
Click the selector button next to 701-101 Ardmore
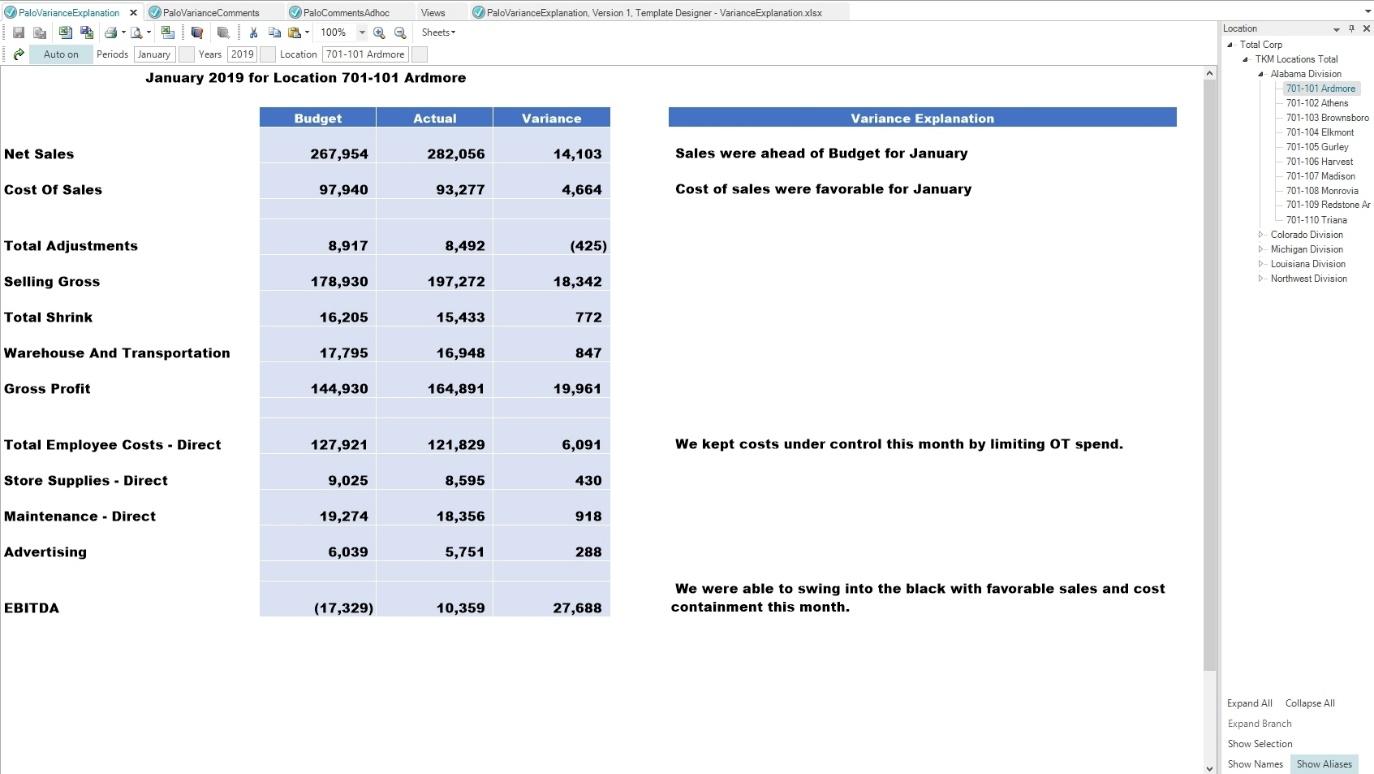[419, 54]
